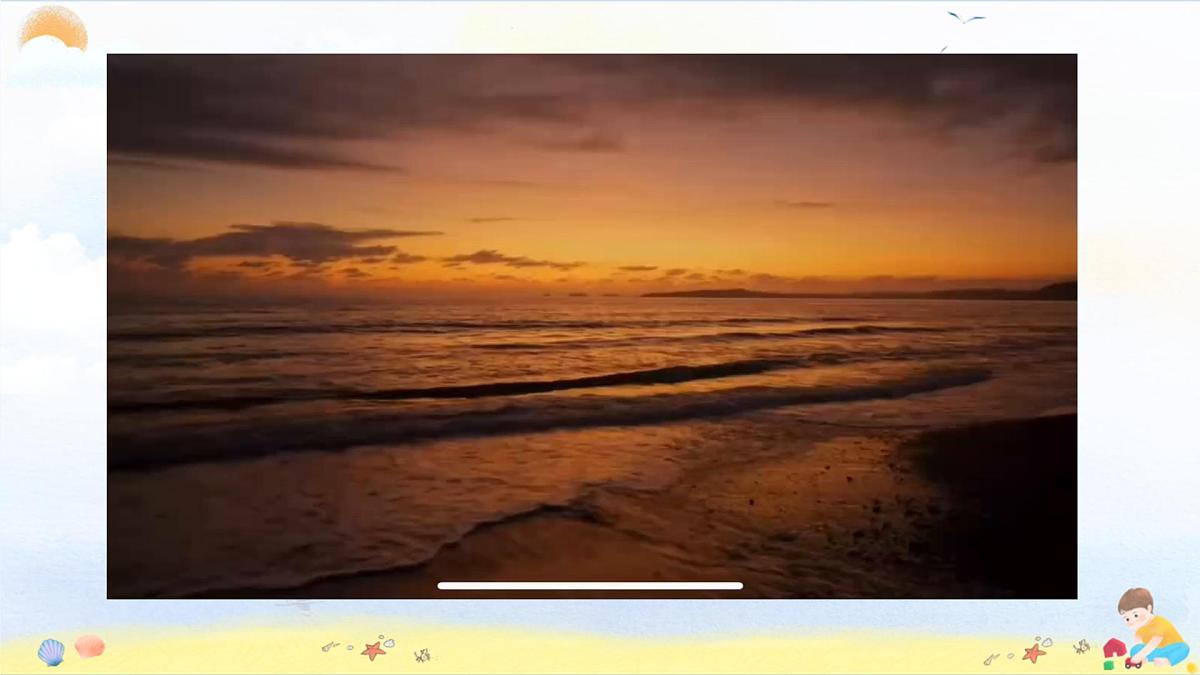Click the fish bone left of center starfish
Screen dimensions: 1200x675
tap(330, 647)
